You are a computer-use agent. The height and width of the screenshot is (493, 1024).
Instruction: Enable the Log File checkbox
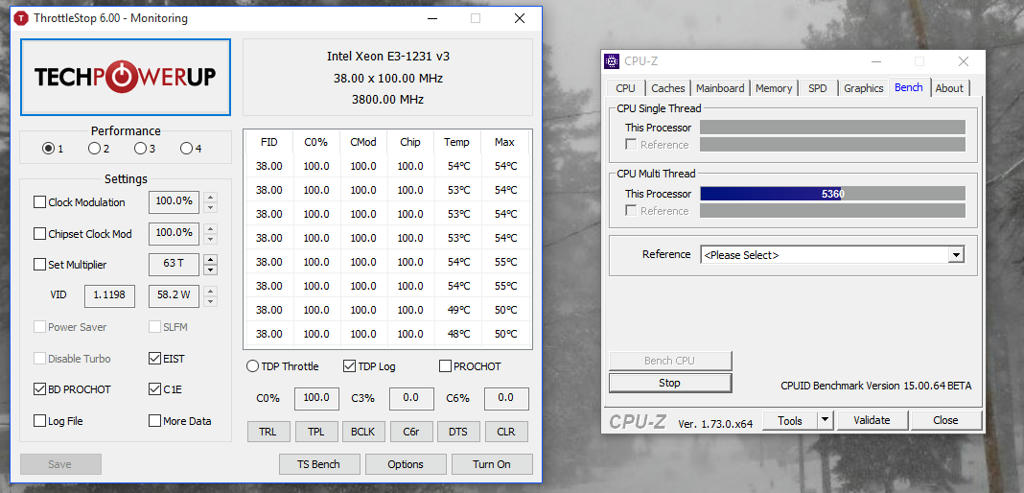point(40,421)
